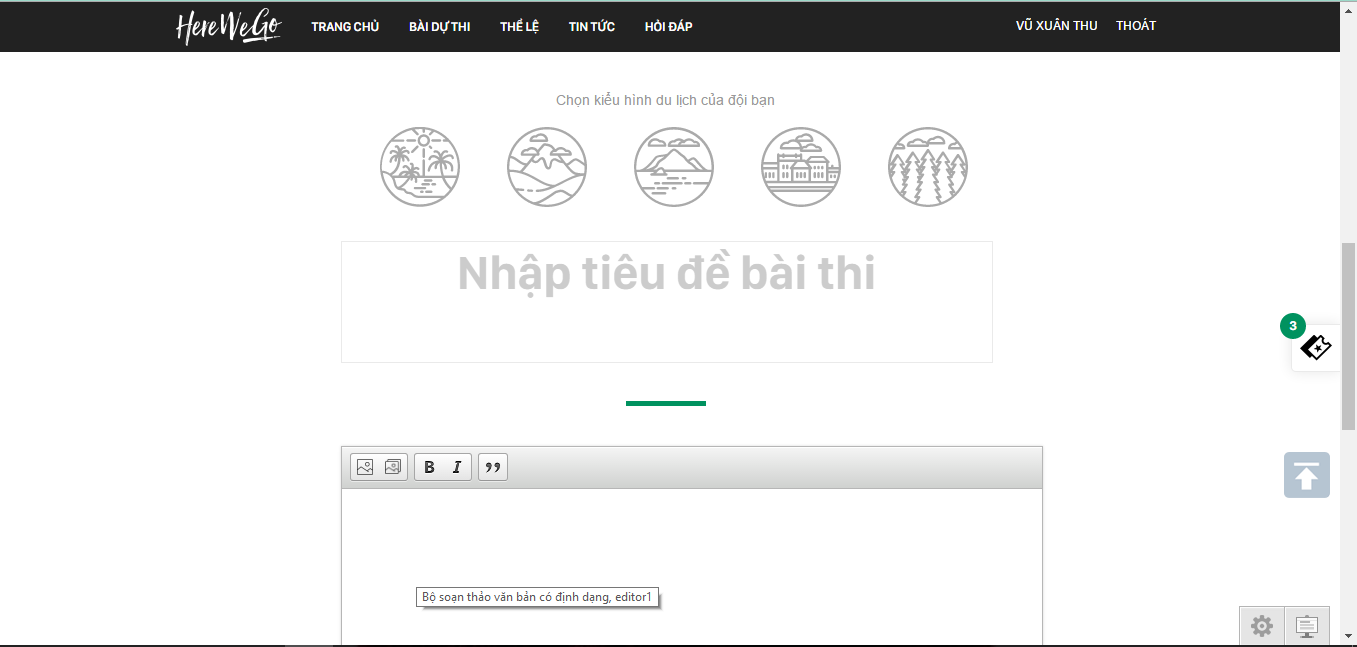Log out with the THOÁT link
The image size is (1357, 647).
(x=1136, y=26)
